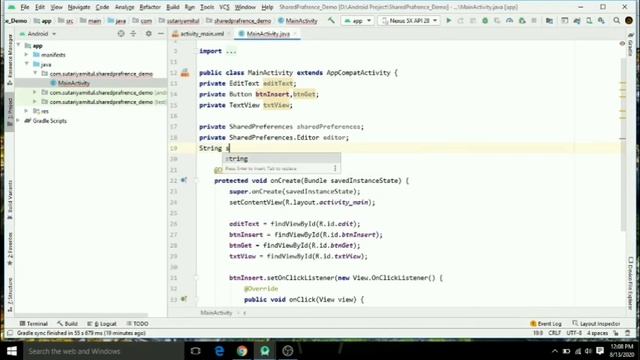Open the Windows notification center icon
This screenshot has height=360, width=640.
[600, 351]
